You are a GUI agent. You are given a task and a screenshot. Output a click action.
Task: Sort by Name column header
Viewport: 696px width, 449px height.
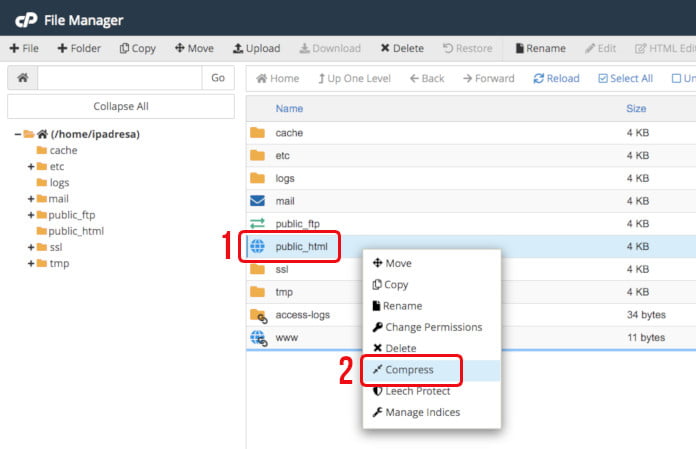point(289,109)
